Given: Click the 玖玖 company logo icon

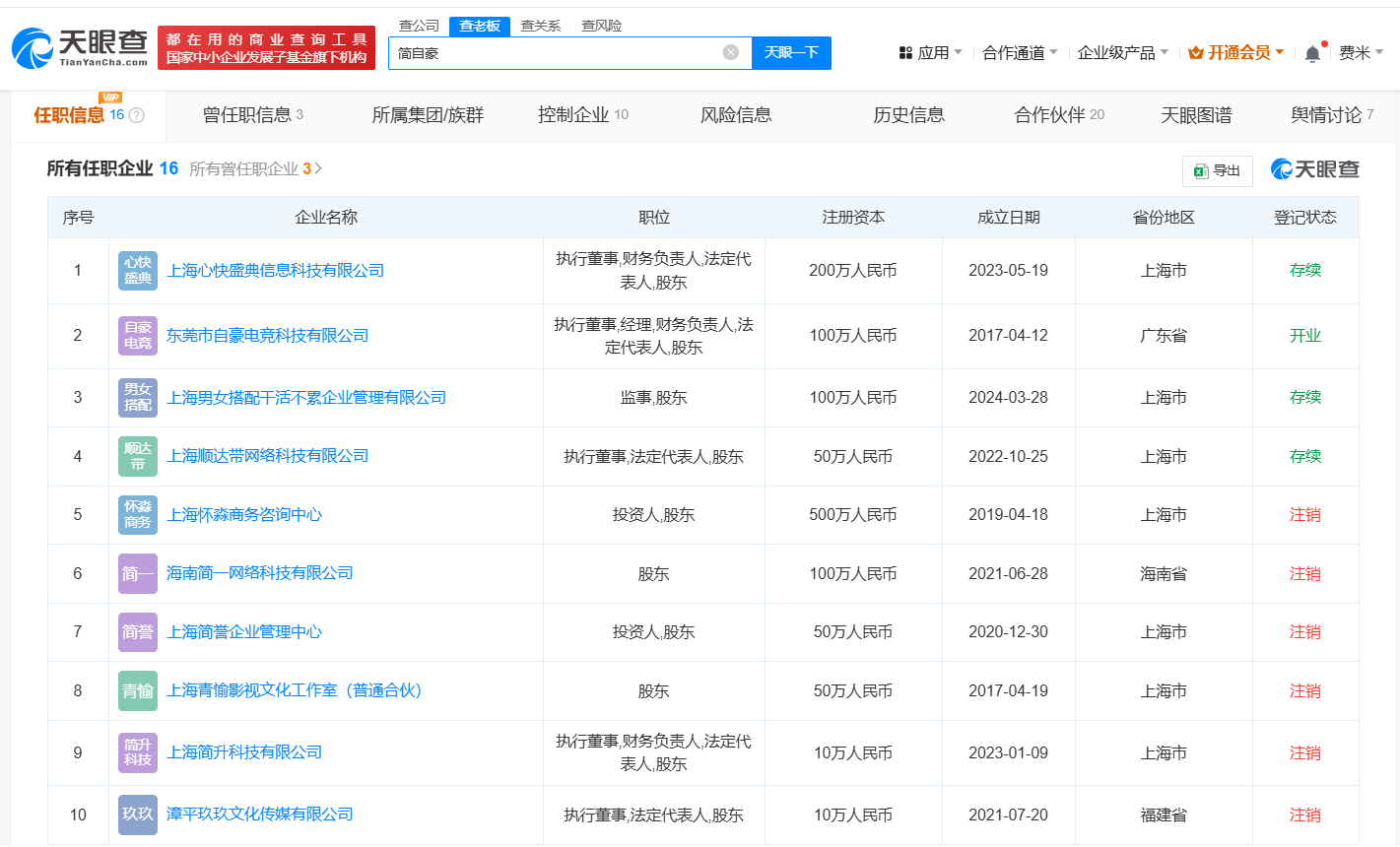Looking at the screenshot, I should pos(138,814).
